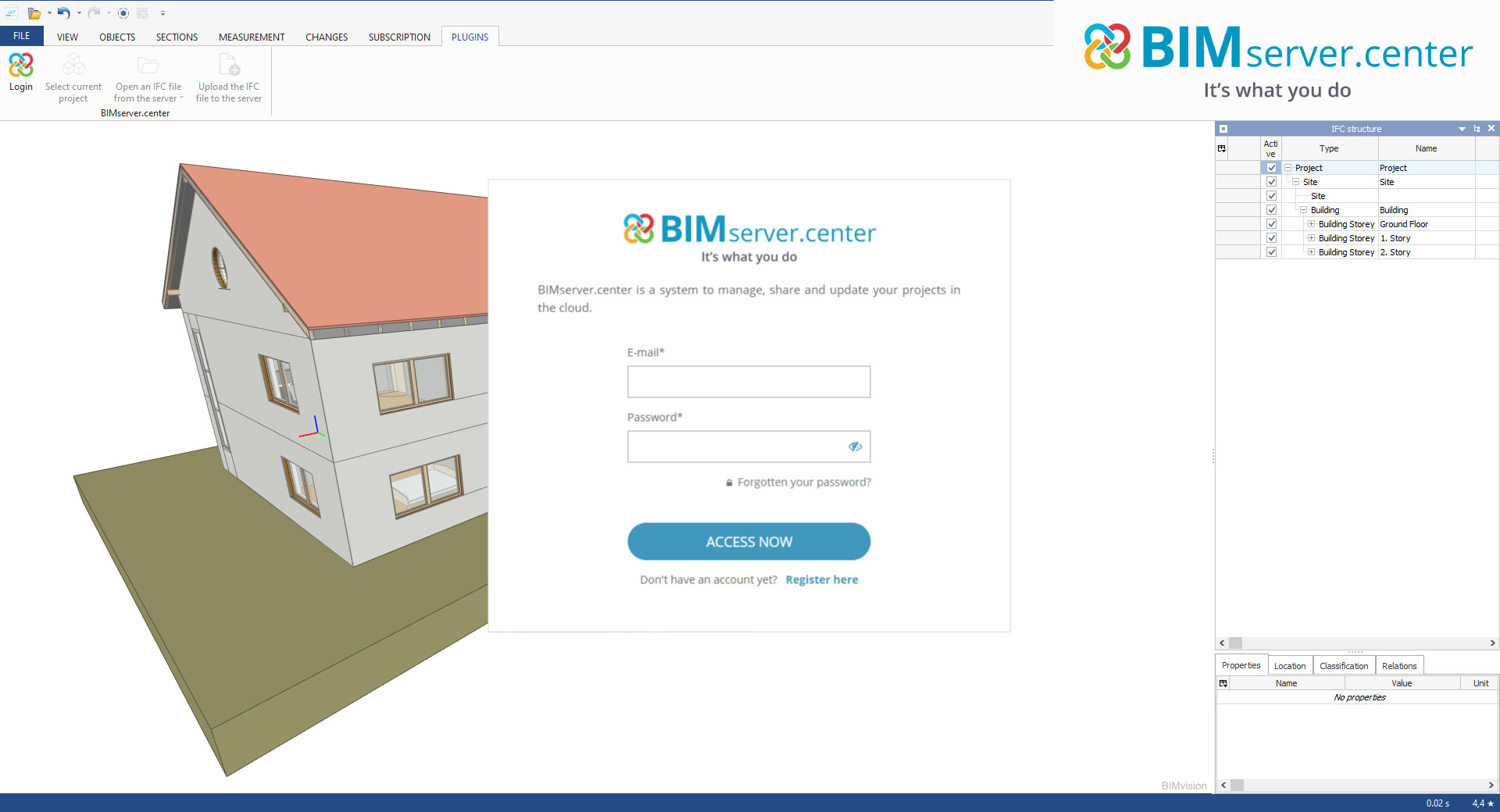This screenshot has width=1500, height=812.
Task: Click the Open an IFC file folder icon
Action: (x=148, y=65)
